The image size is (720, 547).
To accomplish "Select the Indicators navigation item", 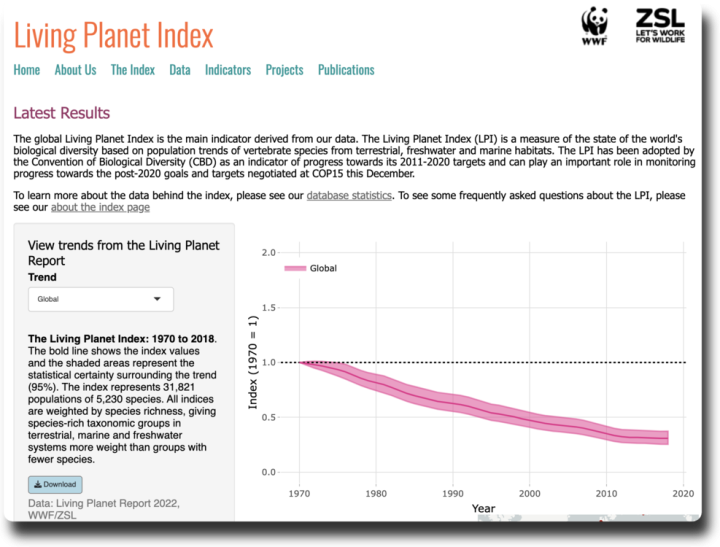I will point(227,70).
